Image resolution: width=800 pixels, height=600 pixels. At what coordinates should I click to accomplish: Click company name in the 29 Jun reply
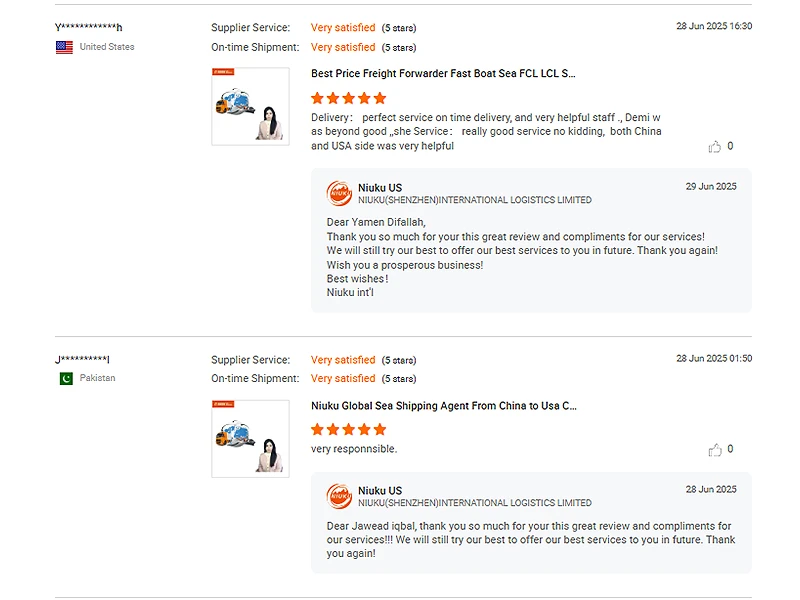tap(474, 200)
